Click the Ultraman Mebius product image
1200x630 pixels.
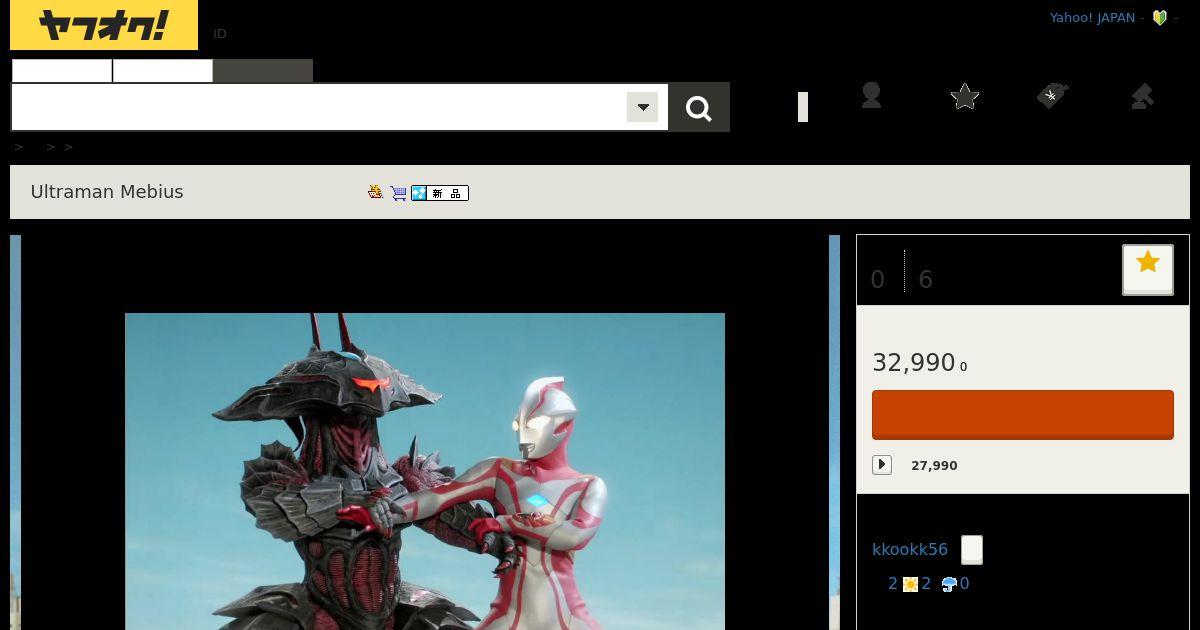(x=425, y=471)
